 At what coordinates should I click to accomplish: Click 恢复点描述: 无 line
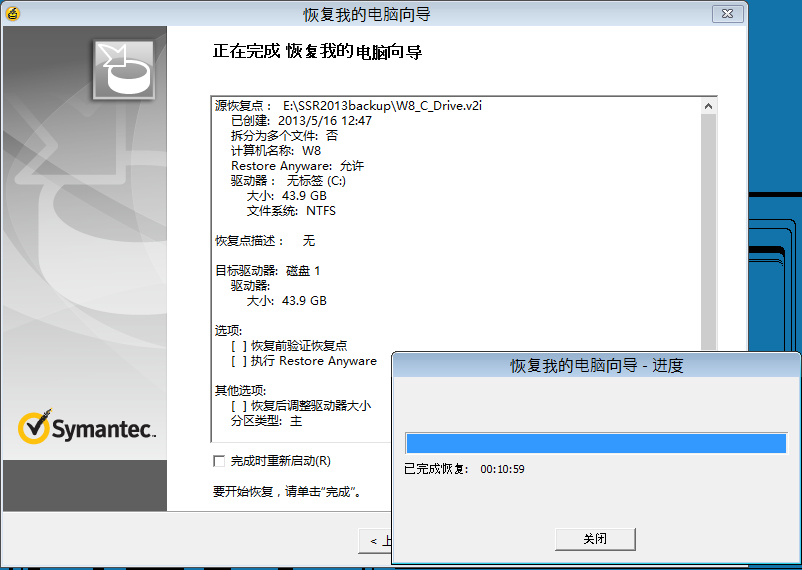[x=265, y=240]
